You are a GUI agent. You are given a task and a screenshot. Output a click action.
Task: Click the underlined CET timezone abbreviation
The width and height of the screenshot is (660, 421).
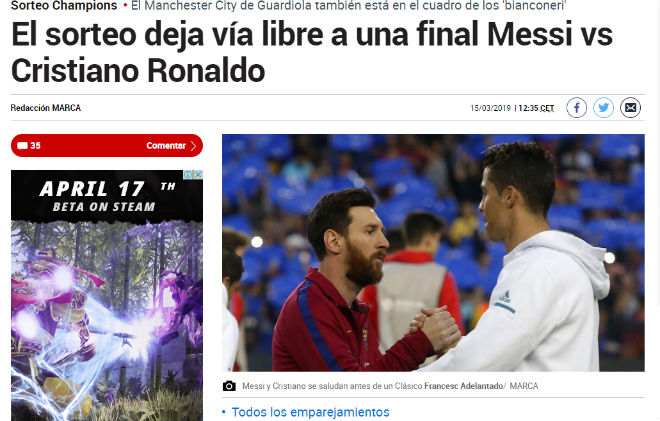click(x=547, y=108)
